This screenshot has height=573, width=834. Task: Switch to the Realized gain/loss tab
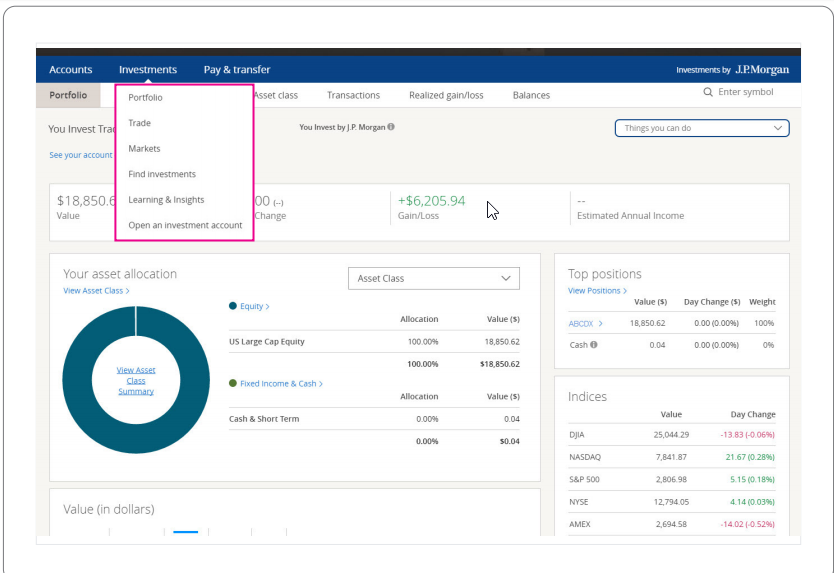point(446,95)
